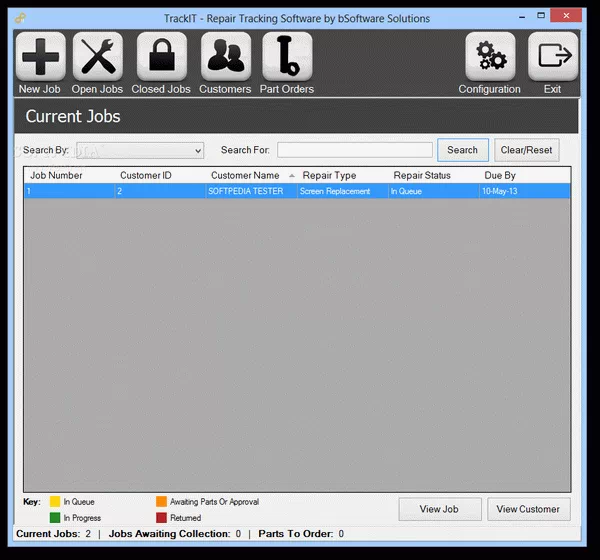Select the SOFTPEDIA TESTER job row
This screenshot has height=560, width=600.
tap(245, 191)
